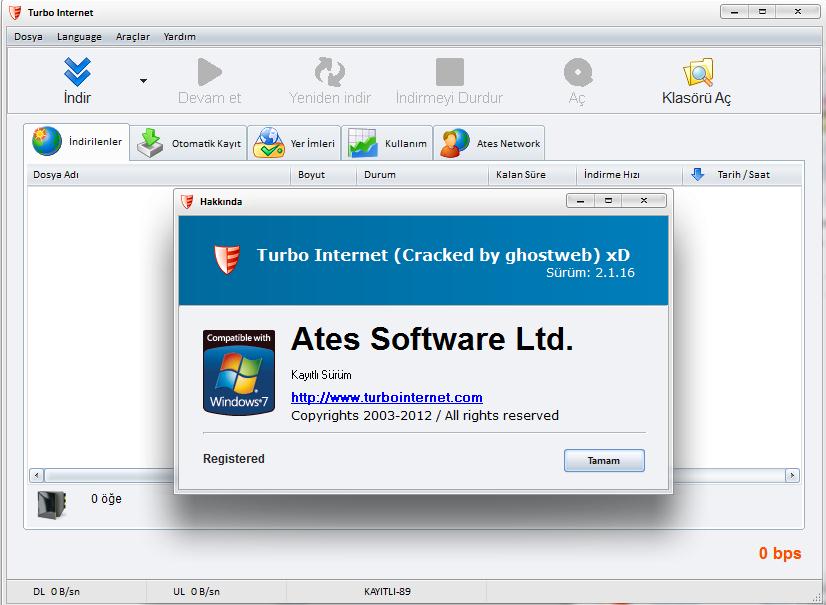Open the turbointernet.com website link
The height and width of the screenshot is (605, 826).
386,397
